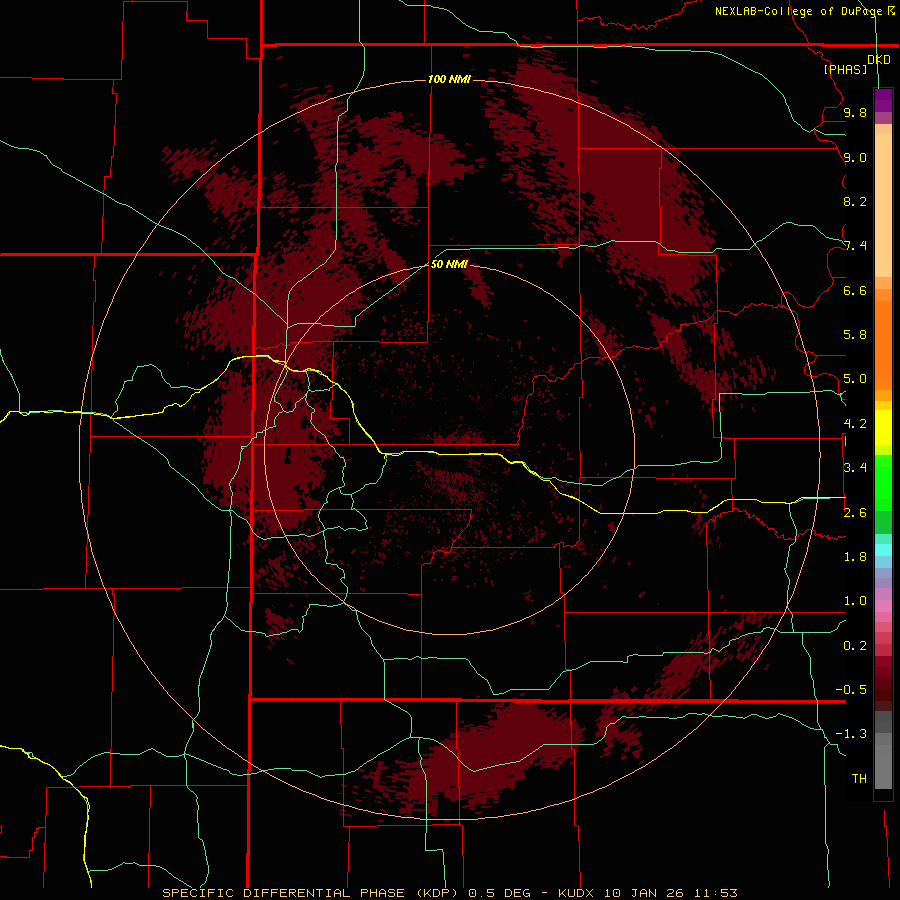Viewport: 900px width, 900px height.
Task: Click the 7.4 scale value
Action: coord(855,246)
